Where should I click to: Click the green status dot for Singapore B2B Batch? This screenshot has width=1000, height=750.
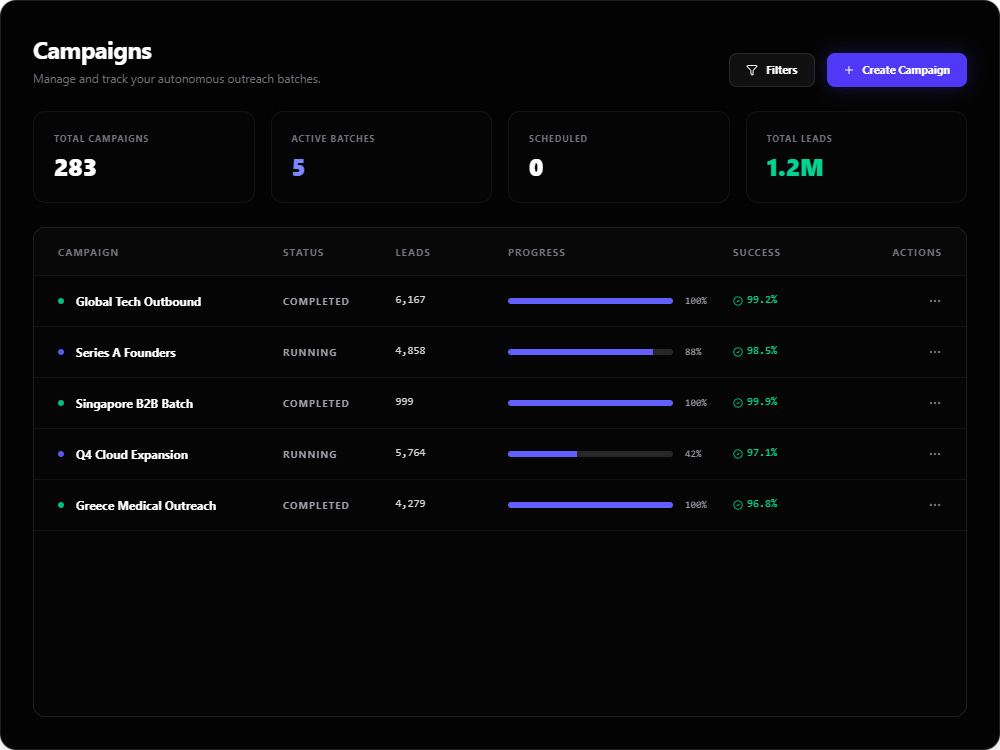pos(61,403)
